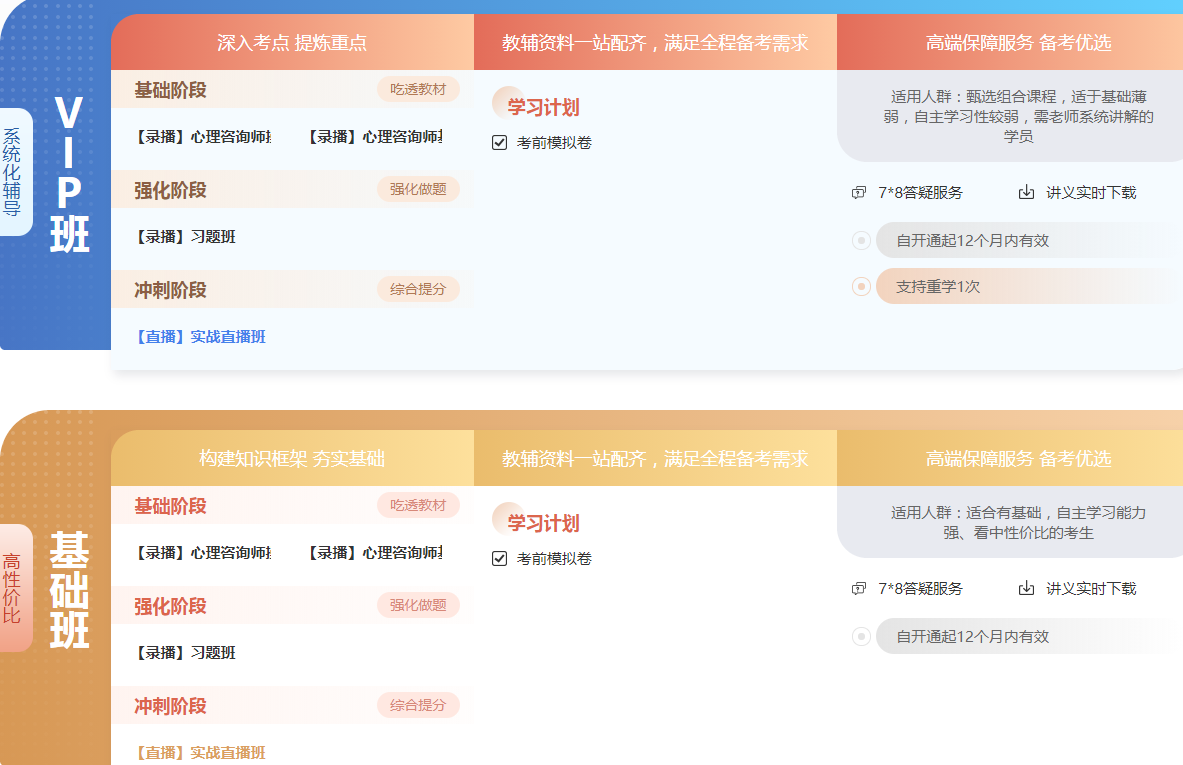This screenshot has height=765, width=1183.
Task: Click 学习计划 heading in VIP班
Action: [x=543, y=107]
